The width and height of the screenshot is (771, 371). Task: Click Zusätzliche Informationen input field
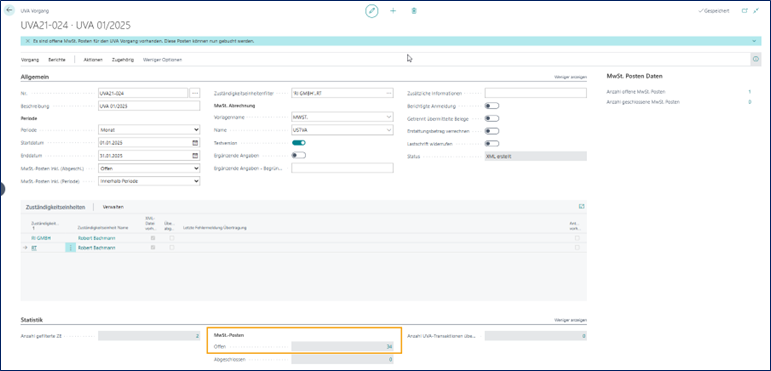point(536,93)
